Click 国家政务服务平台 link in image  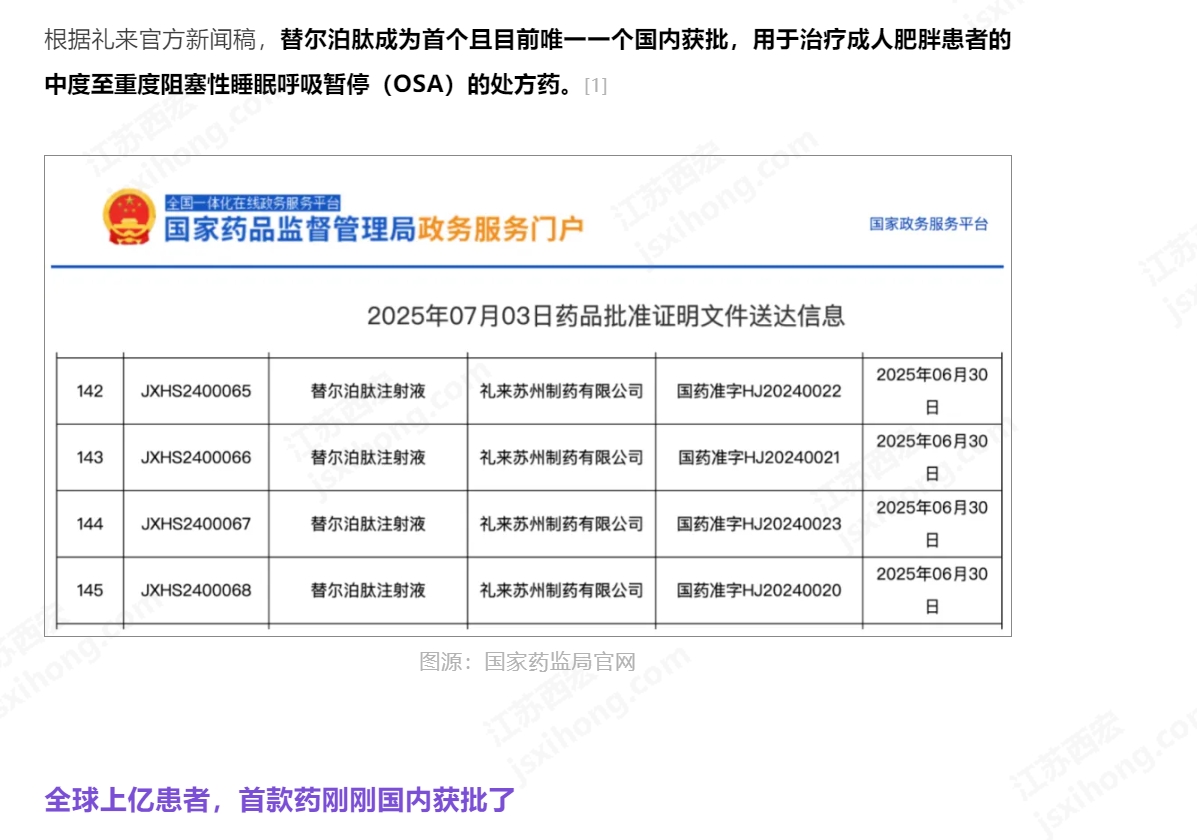coord(928,224)
